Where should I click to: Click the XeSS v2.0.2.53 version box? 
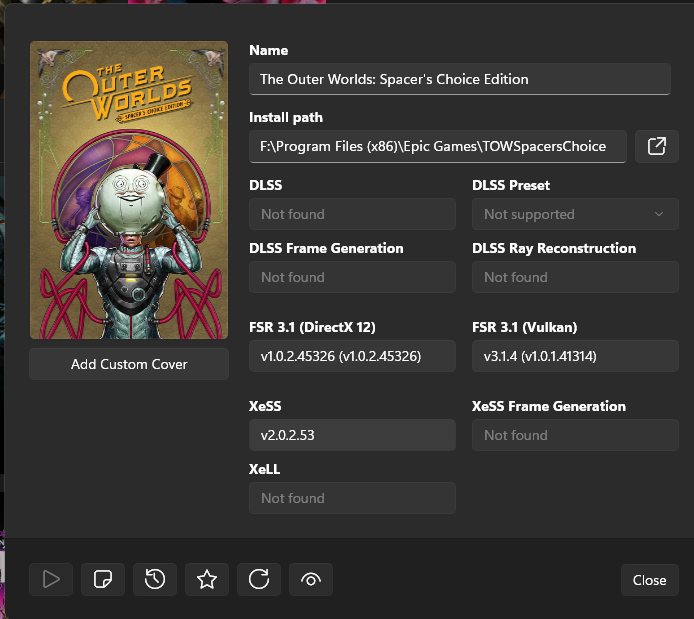(x=352, y=435)
